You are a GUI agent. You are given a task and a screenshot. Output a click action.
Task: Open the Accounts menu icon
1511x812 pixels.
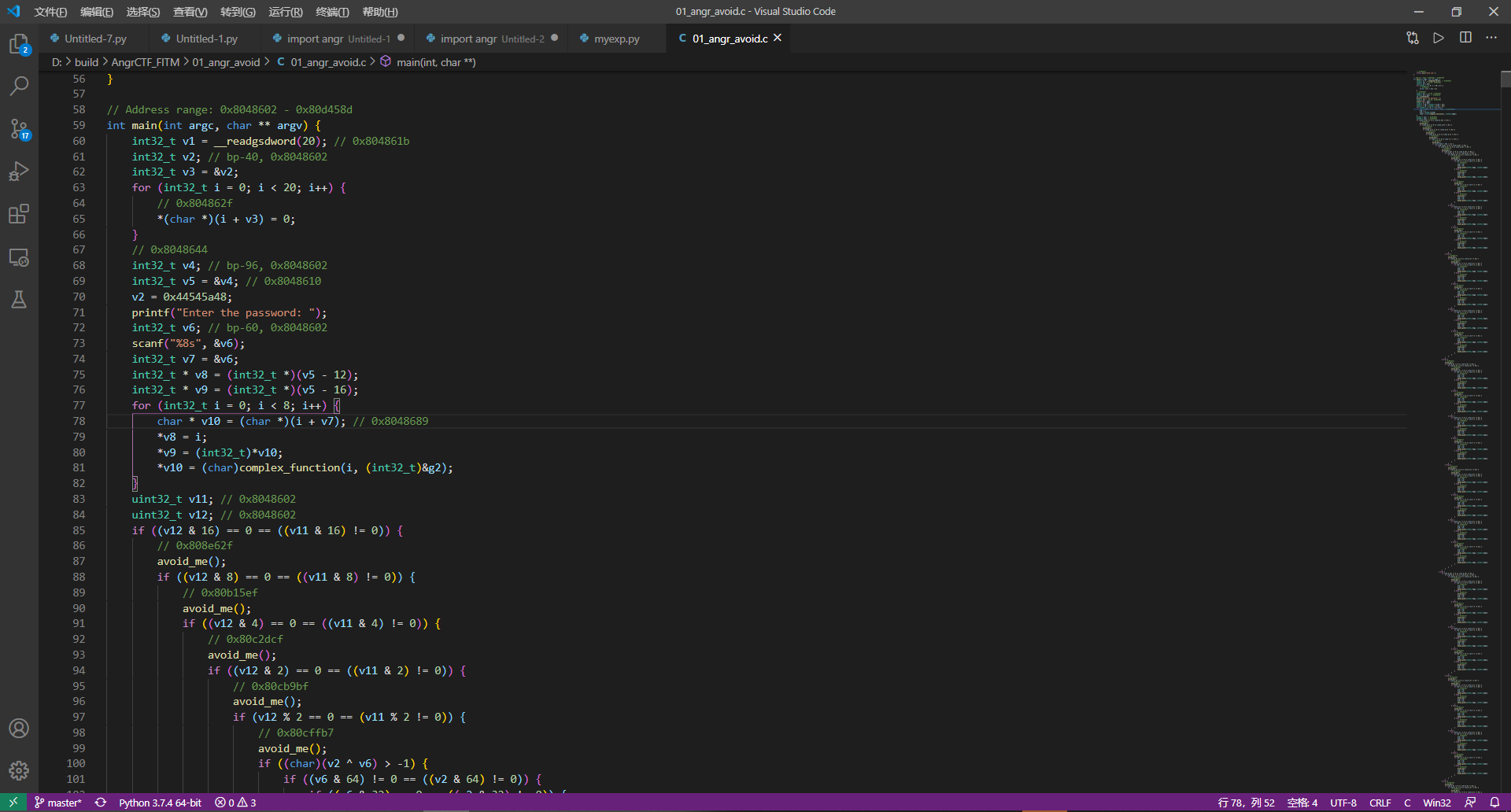(x=19, y=728)
